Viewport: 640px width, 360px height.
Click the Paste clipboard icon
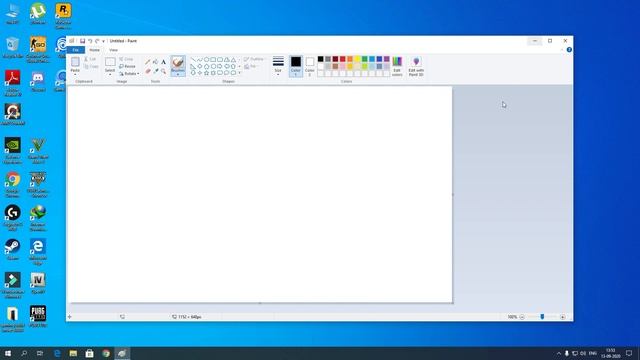(x=75, y=62)
